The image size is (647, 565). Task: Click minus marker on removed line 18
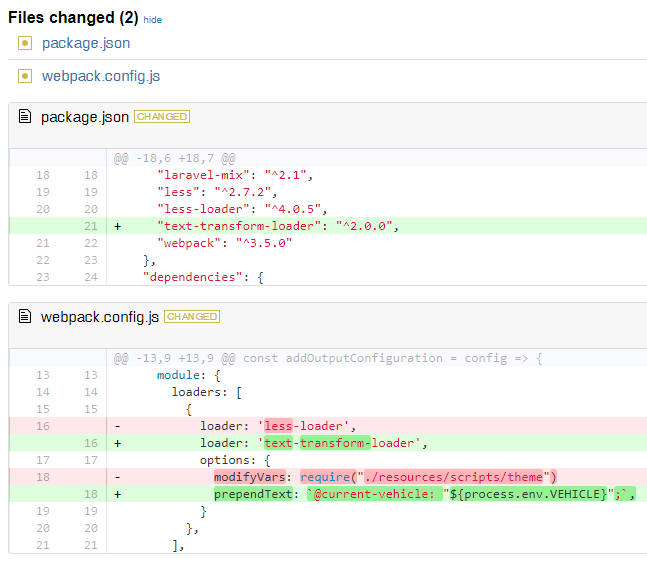pyautogui.click(x=118, y=477)
